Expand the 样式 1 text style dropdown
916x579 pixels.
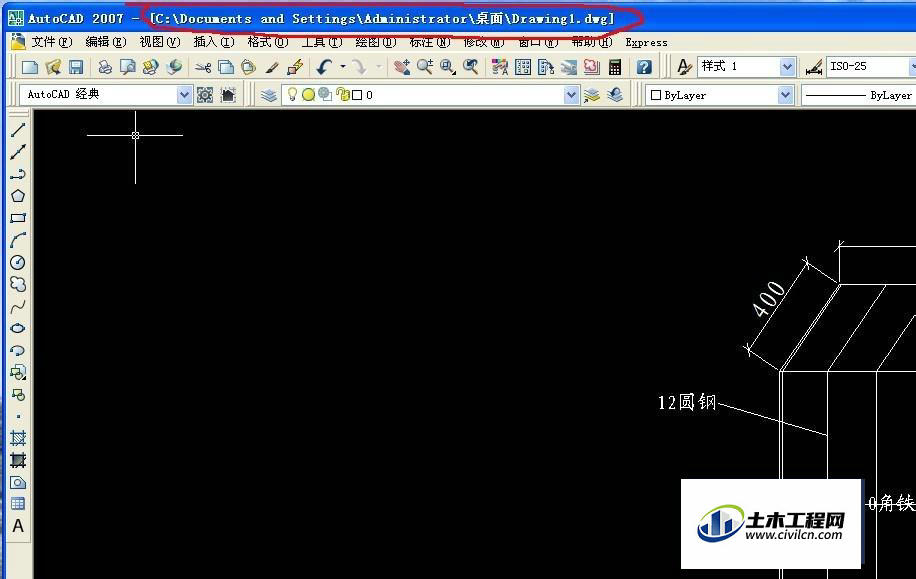click(x=787, y=67)
